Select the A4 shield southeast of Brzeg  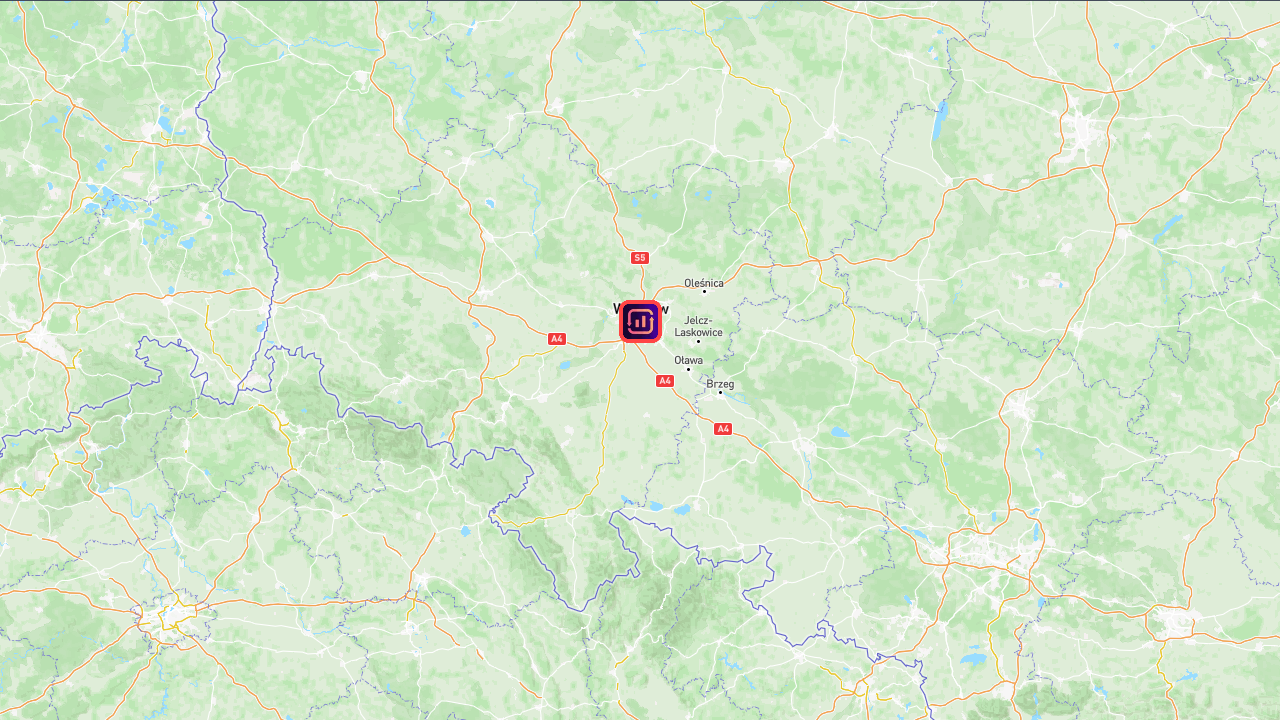tap(723, 429)
